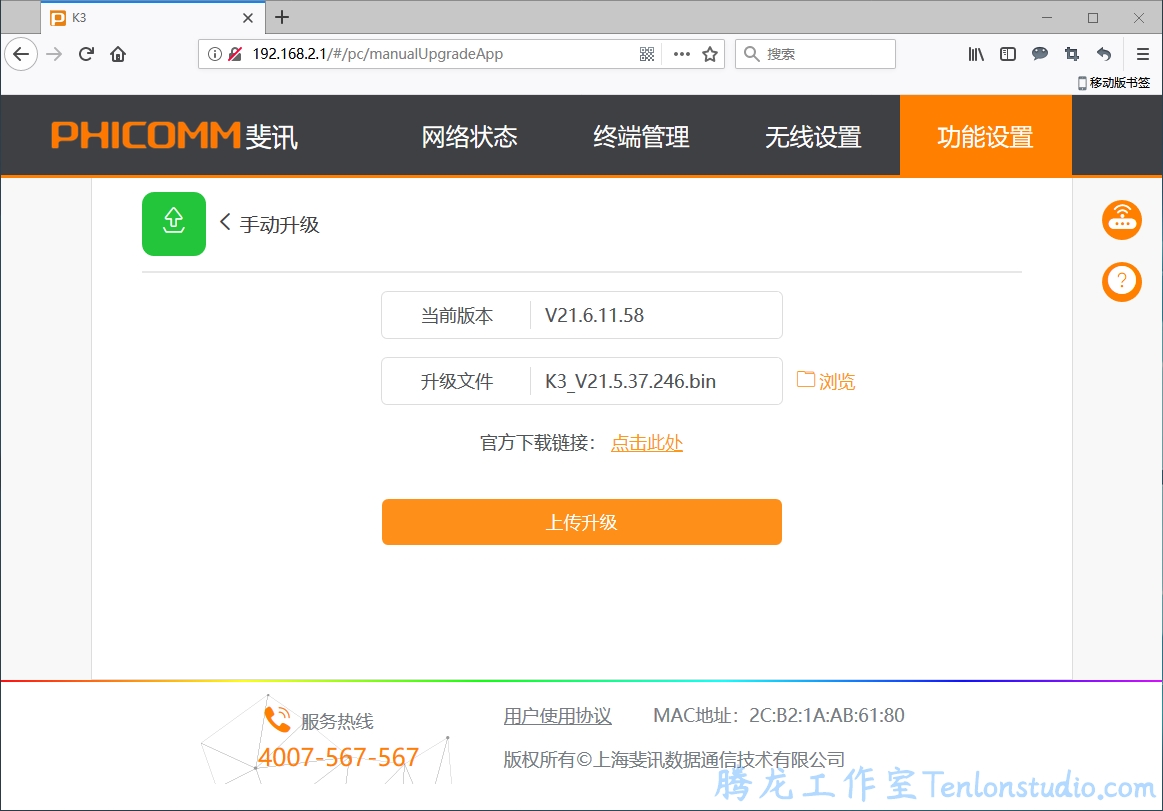Screen dimensions: 1163x811
Task: Reload the current router page
Action: click(x=86, y=53)
